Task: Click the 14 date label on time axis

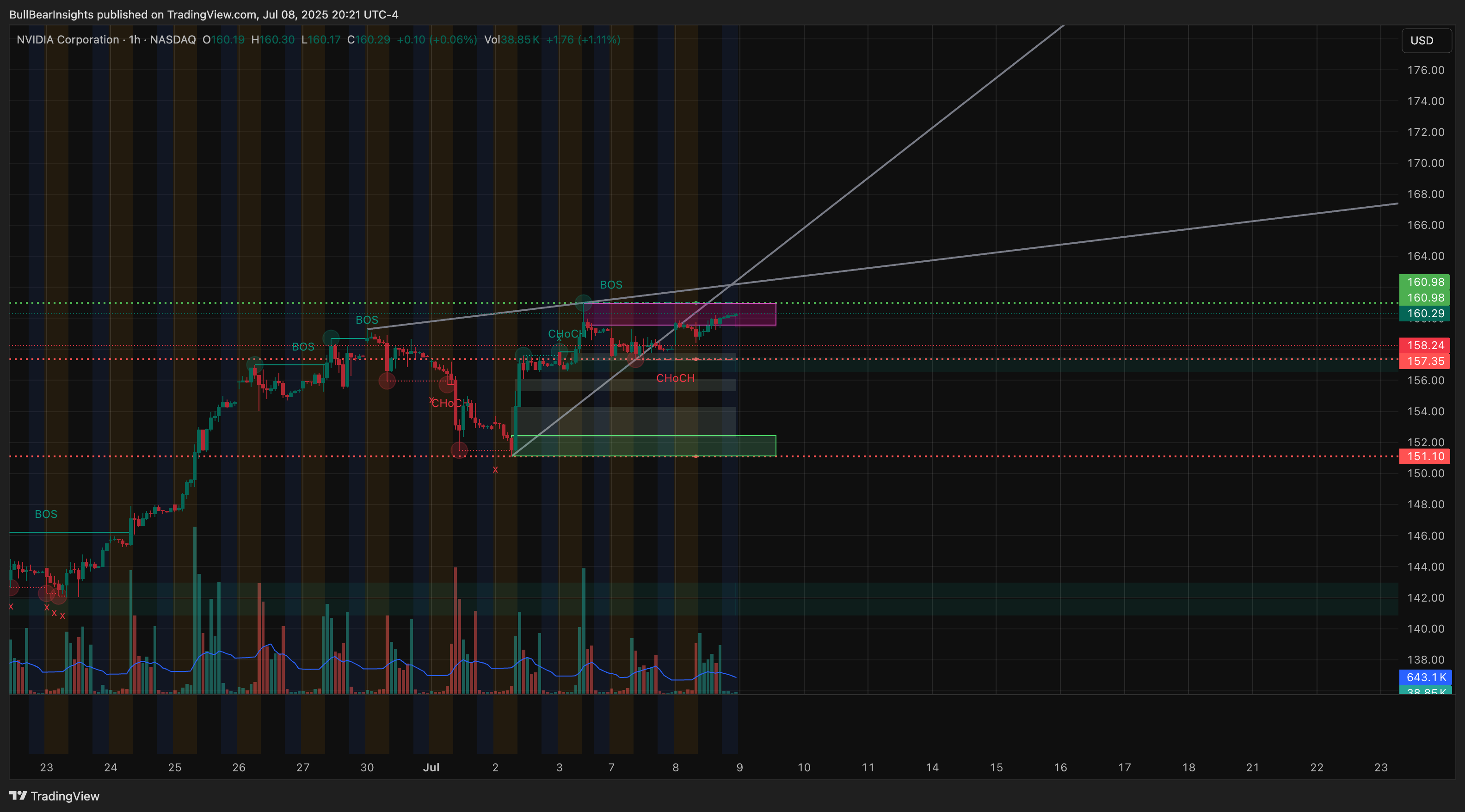Action: [932, 767]
